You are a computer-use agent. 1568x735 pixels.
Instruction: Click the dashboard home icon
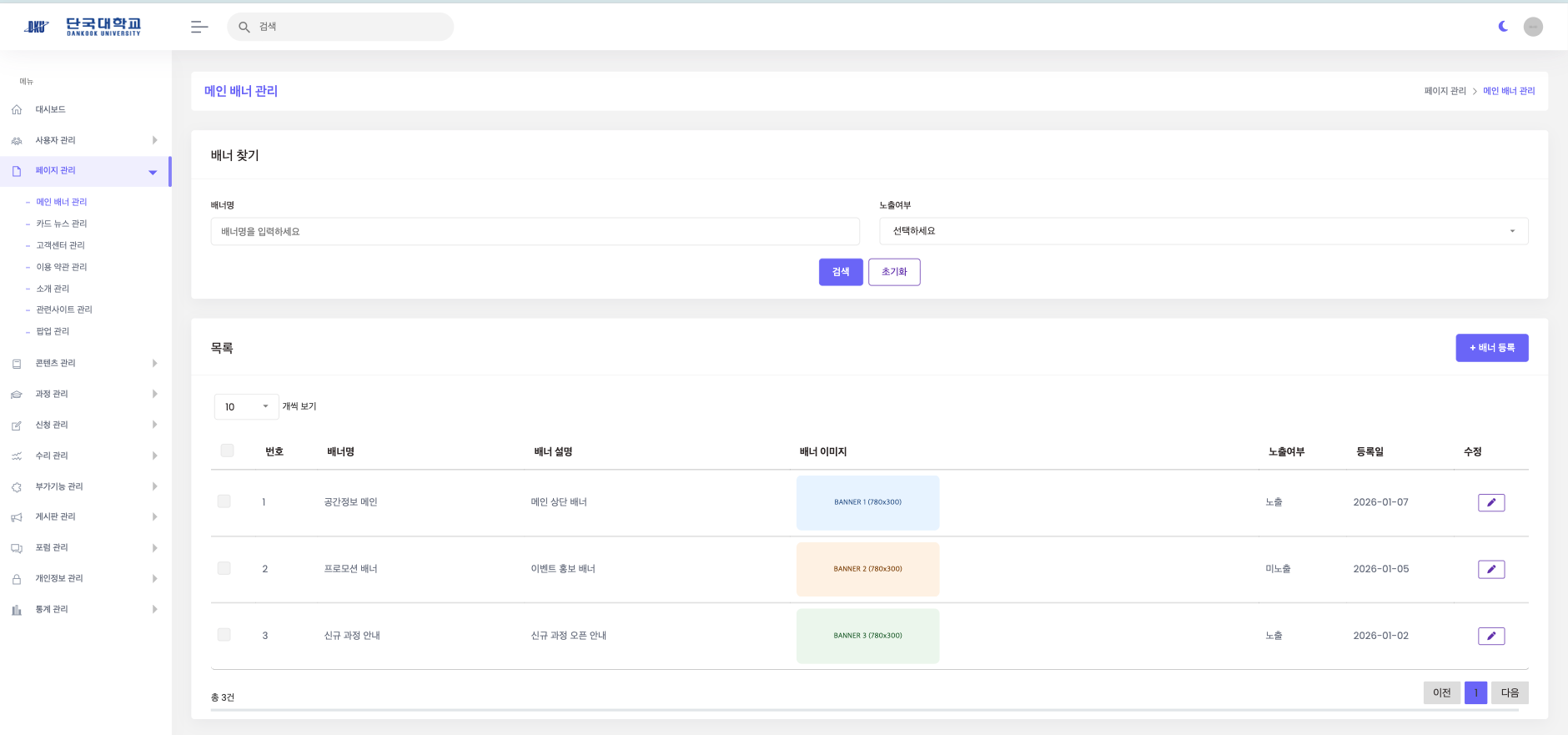(x=17, y=110)
